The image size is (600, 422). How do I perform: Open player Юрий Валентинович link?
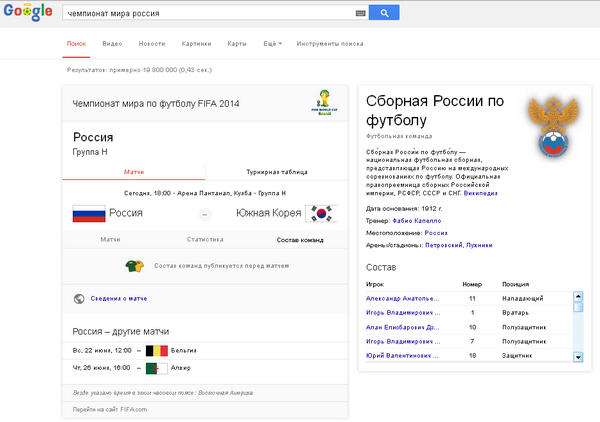(402, 356)
